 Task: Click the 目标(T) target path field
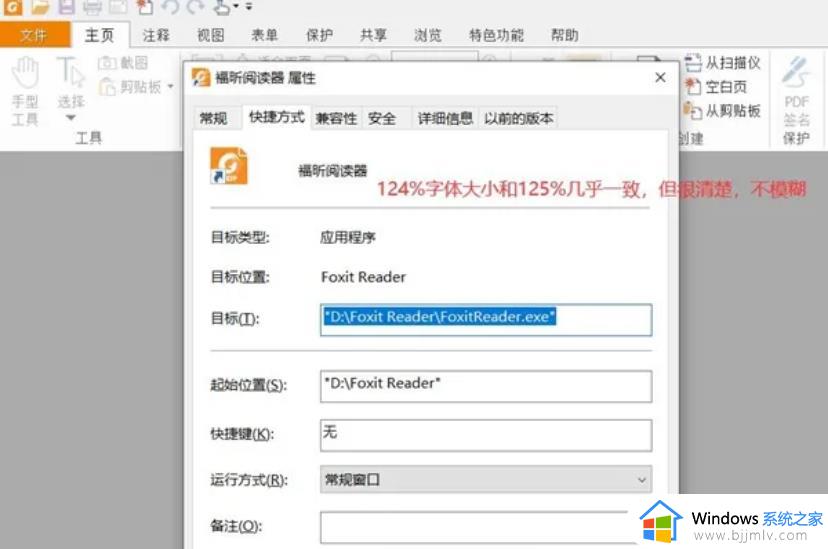[486, 319]
